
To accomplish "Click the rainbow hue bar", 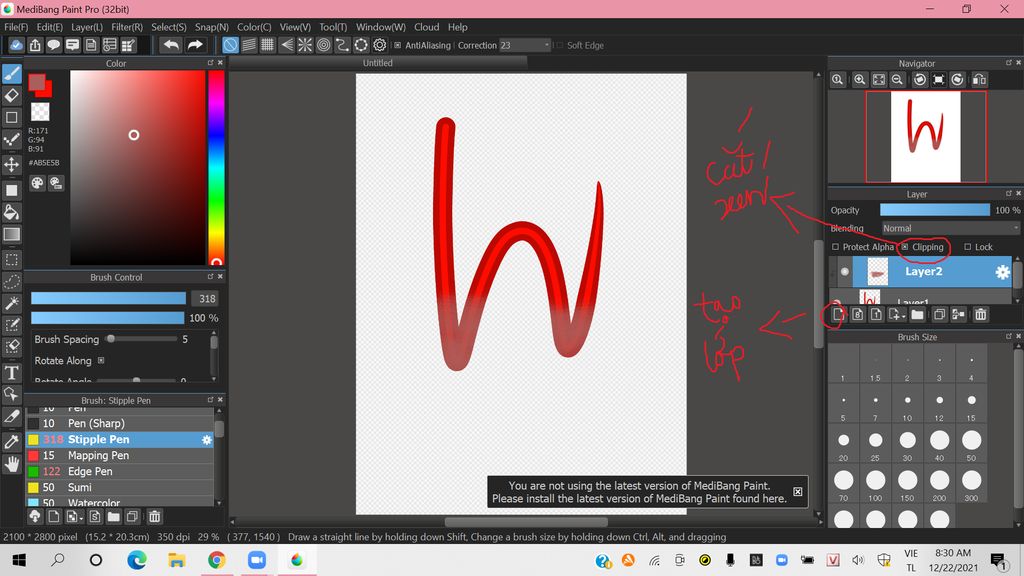I will pos(216,167).
